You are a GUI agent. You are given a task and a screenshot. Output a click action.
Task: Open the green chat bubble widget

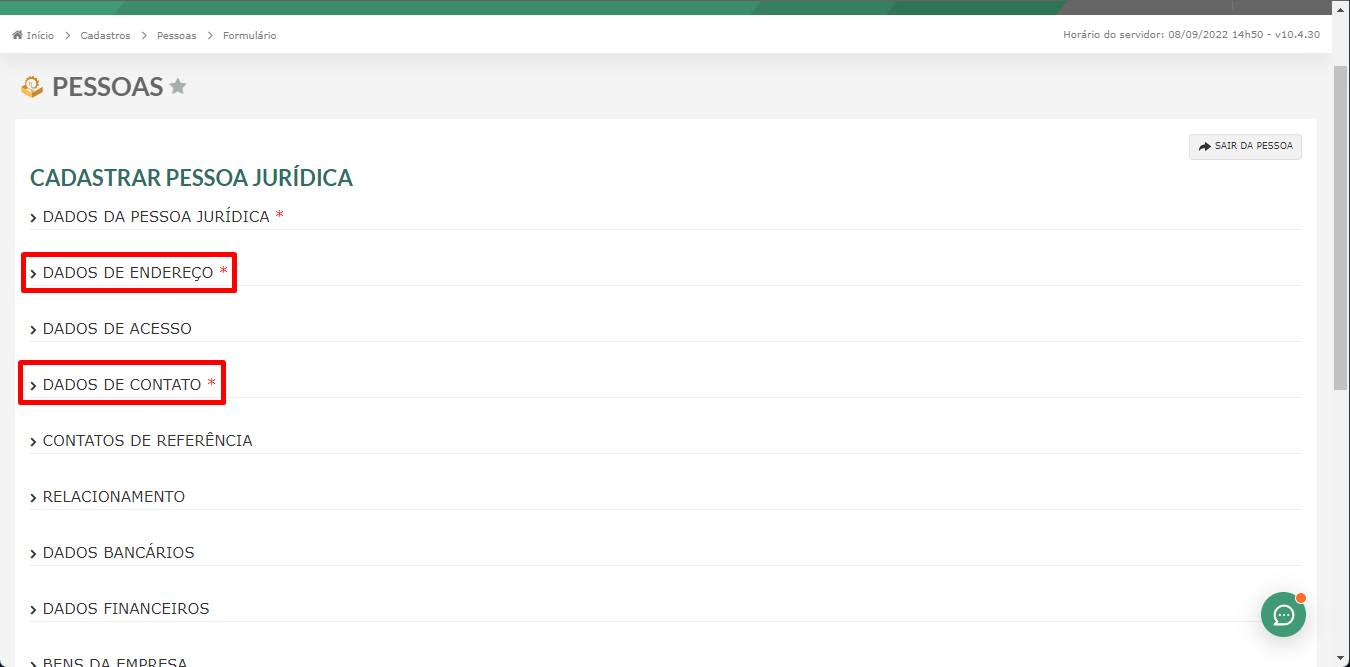[x=1283, y=614]
